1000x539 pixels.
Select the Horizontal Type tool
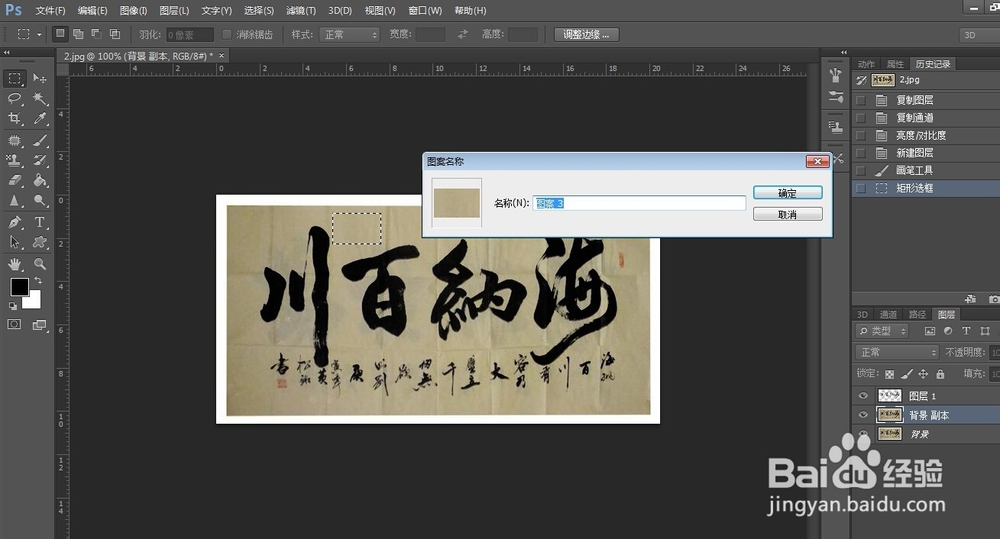pos(40,222)
